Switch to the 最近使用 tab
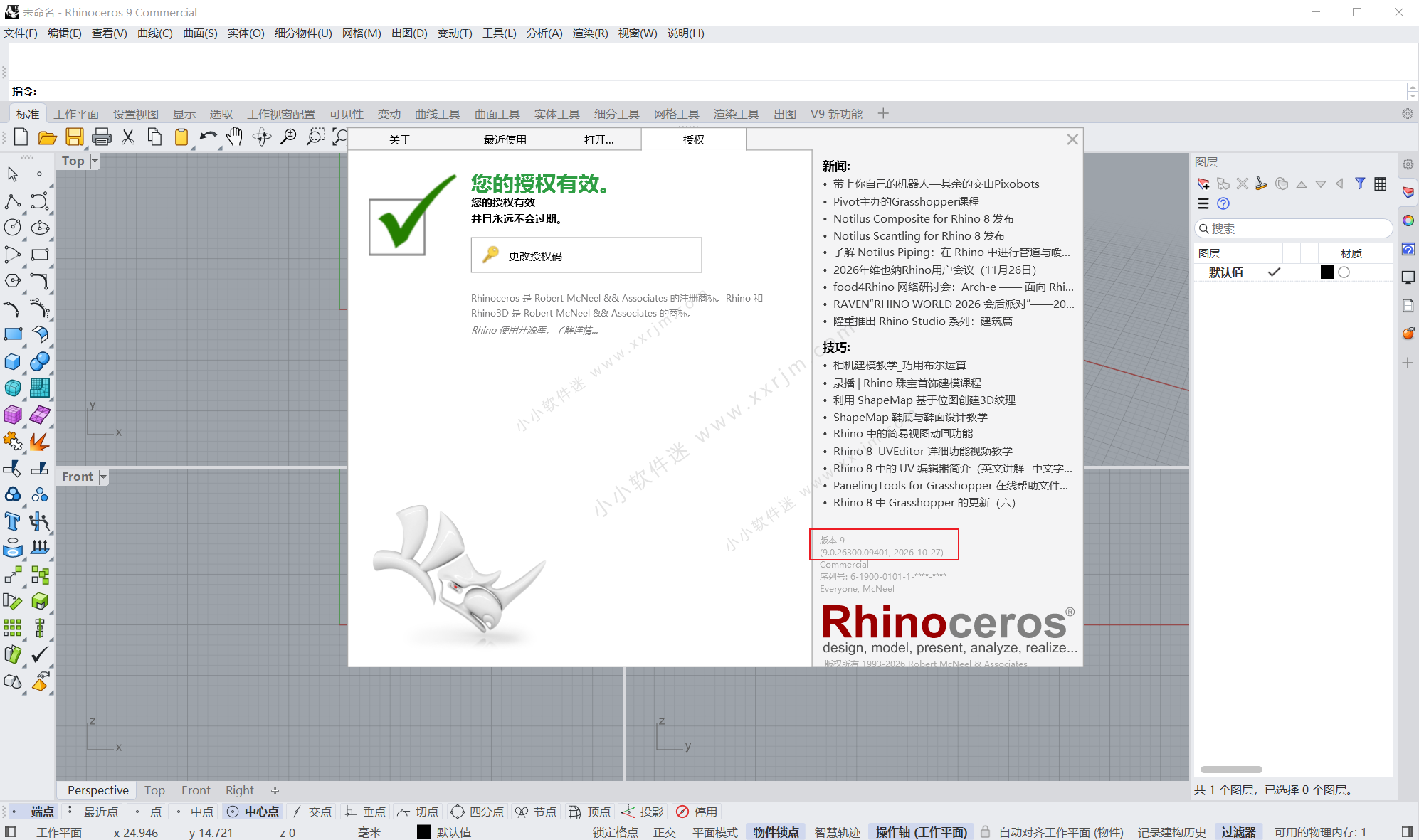Viewport: 1419px width, 840px height. point(505,139)
